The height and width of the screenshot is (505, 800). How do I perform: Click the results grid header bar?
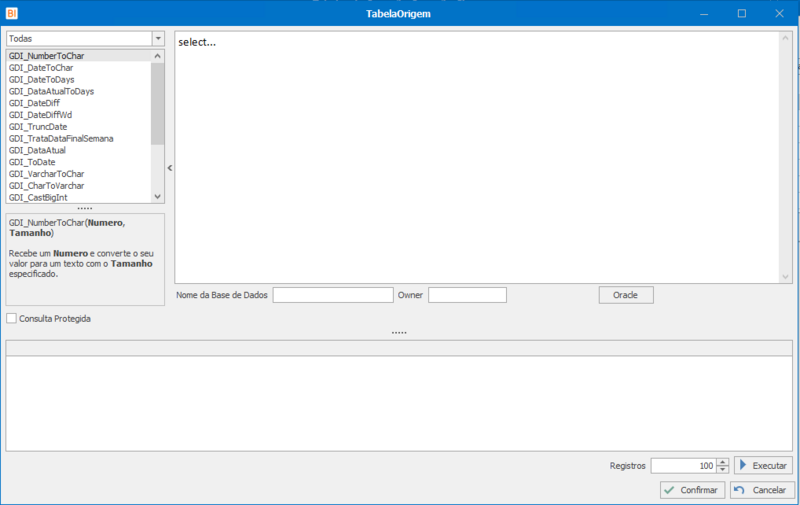(x=399, y=348)
